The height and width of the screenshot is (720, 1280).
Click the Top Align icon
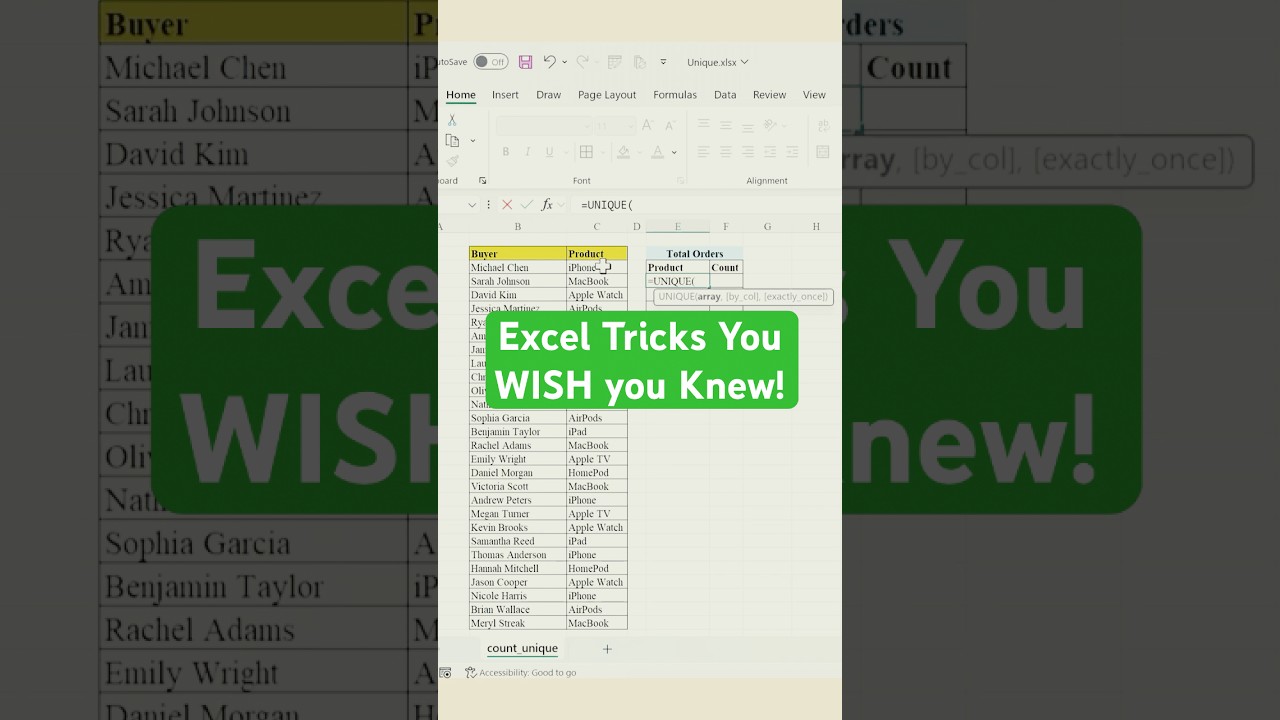(x=703, y=125)
